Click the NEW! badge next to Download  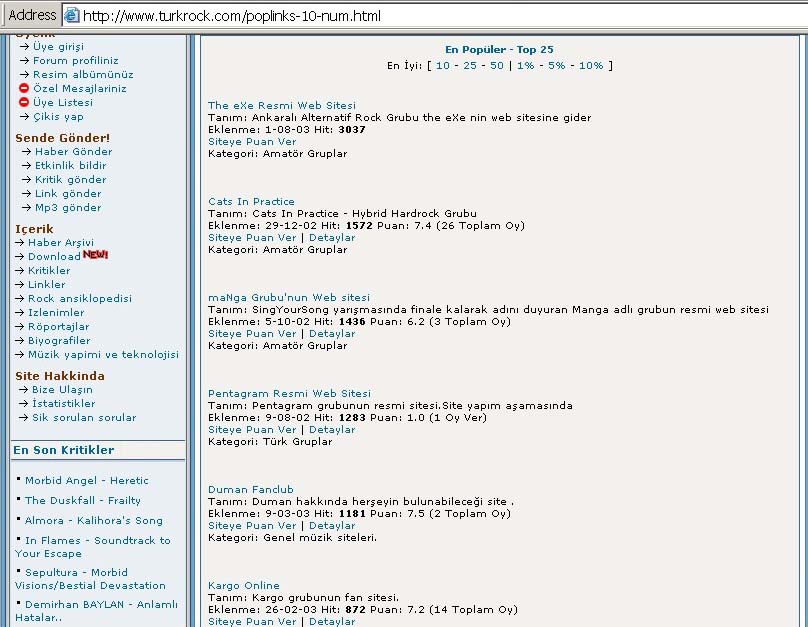coord(95,255)
